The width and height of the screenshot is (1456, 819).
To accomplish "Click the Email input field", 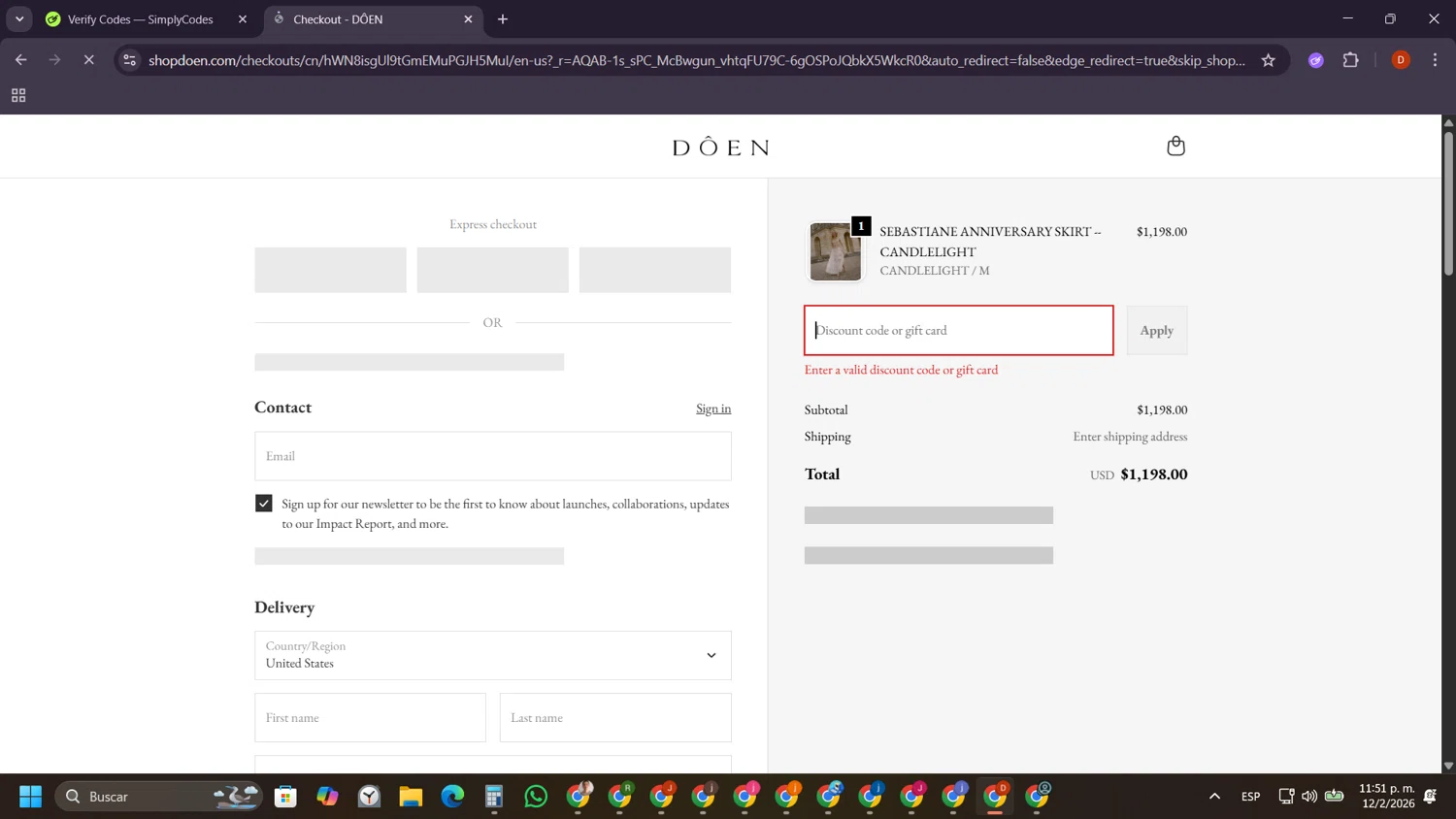I will click(493, 456).
